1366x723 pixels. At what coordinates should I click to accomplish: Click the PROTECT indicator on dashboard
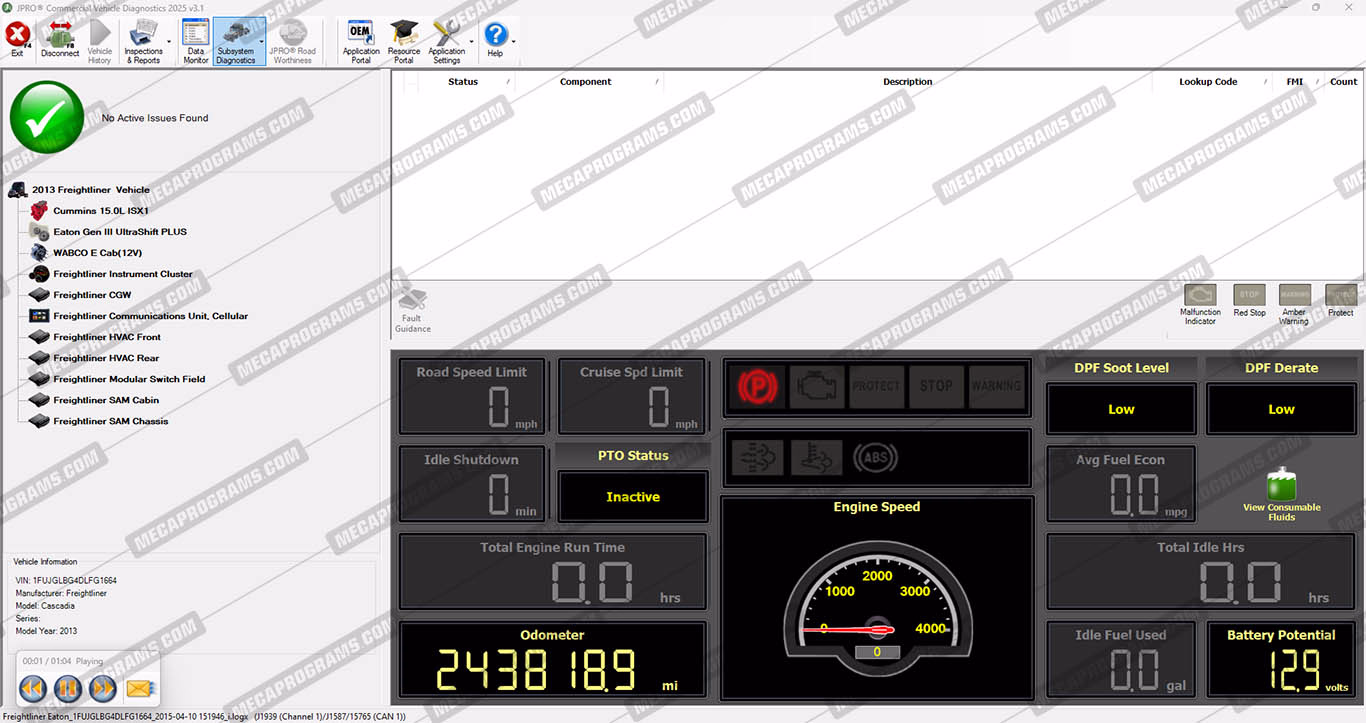click(x=876, y=386)
